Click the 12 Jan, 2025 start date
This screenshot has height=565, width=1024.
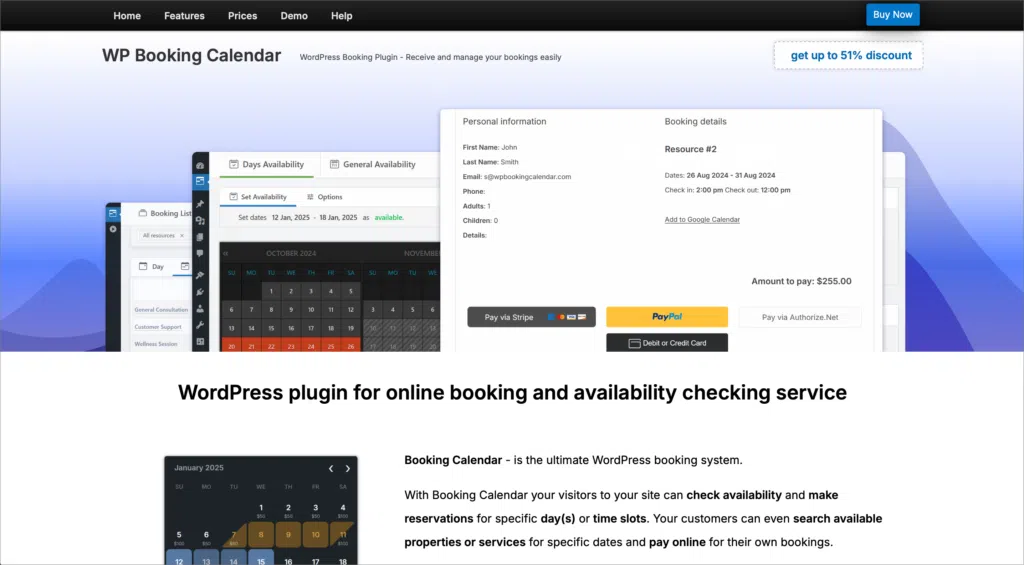(x=291, y=218)
